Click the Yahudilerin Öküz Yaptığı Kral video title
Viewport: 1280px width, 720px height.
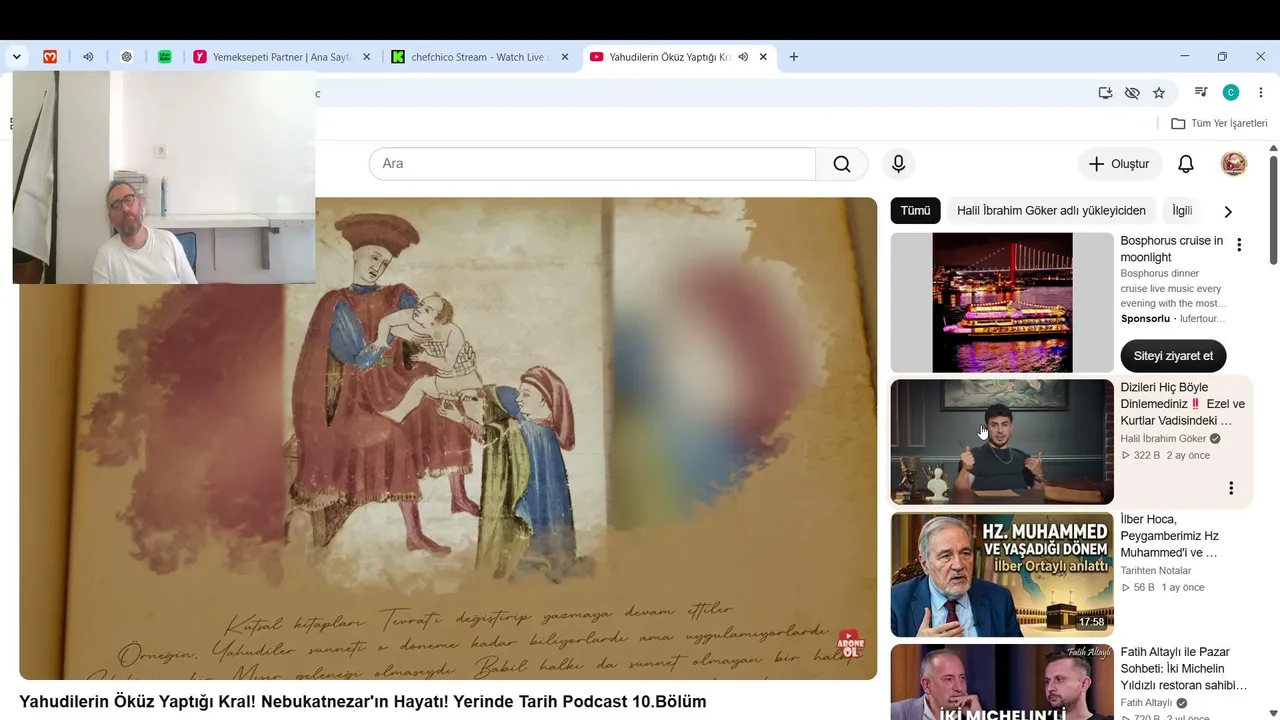(363, 702)
